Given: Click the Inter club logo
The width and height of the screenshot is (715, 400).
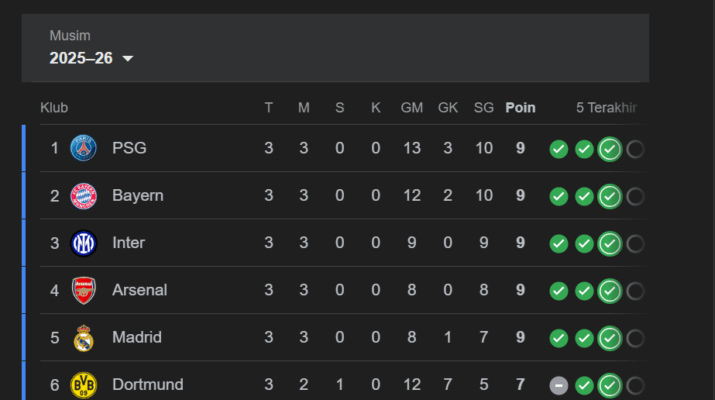Looking at the screenshot, I should tap(84, 243).
